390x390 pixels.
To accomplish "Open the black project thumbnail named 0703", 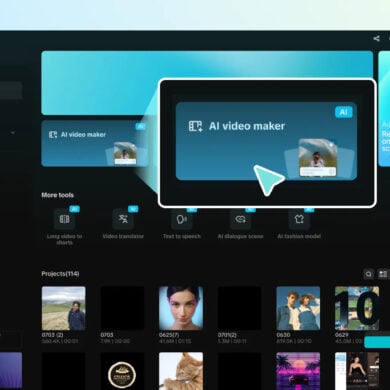I will click(x=122, y=308).
